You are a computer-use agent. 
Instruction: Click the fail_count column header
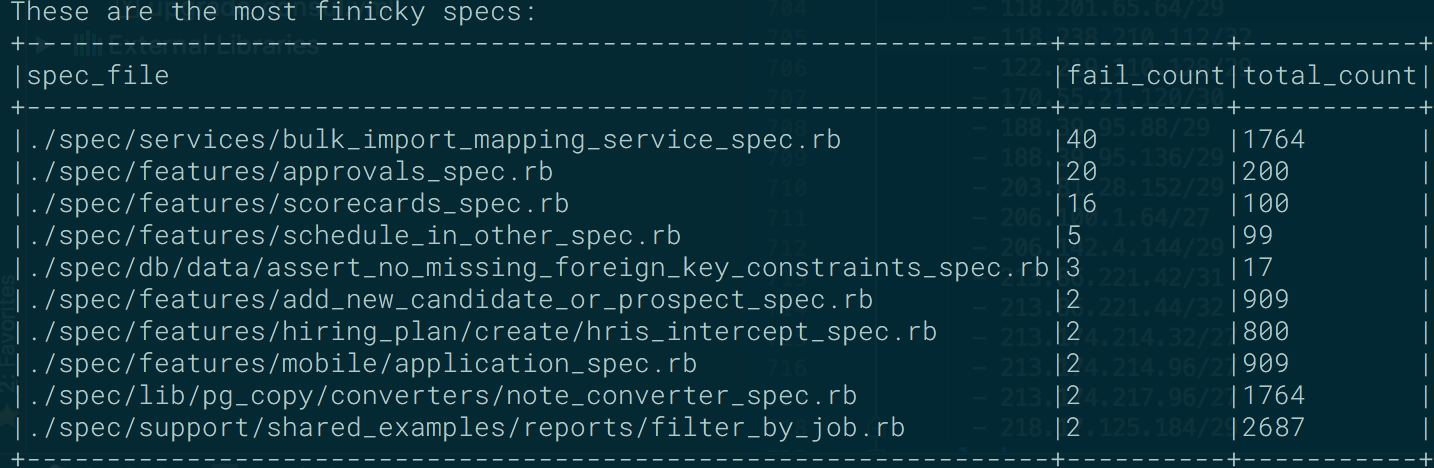point(1145,76)
